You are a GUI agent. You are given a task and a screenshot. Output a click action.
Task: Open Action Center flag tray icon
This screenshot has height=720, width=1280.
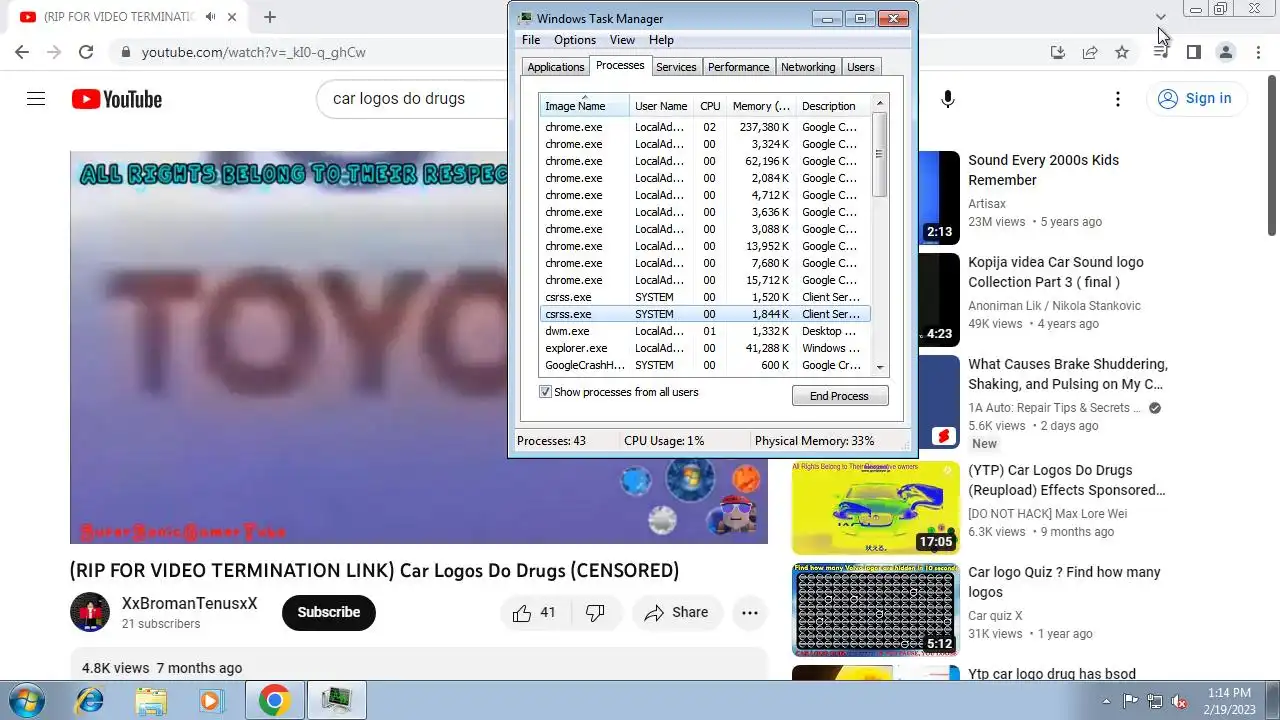click(x=1130, y=701)
